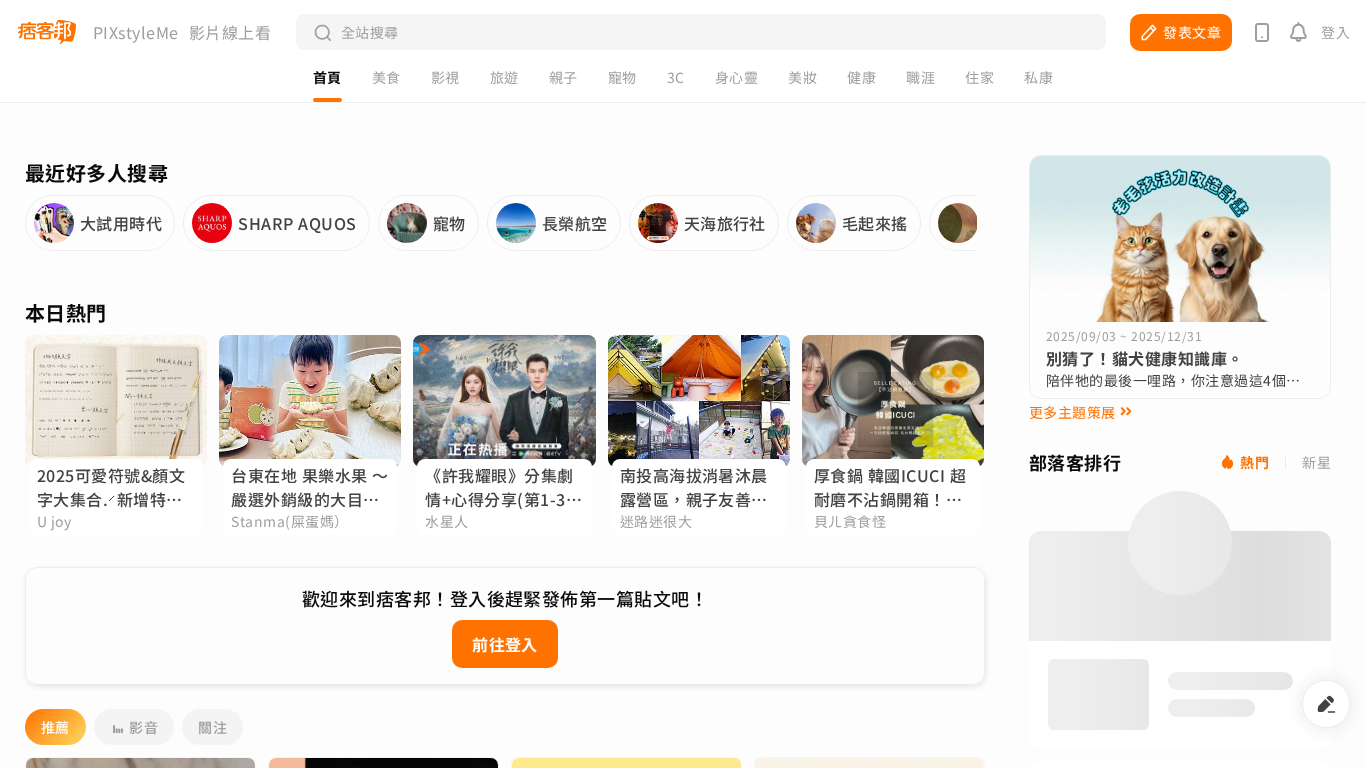The width and height of the screenshot is (1366, 768).
Task: Click the 天海旅行社 avatar icon
Action: point(658,223)
